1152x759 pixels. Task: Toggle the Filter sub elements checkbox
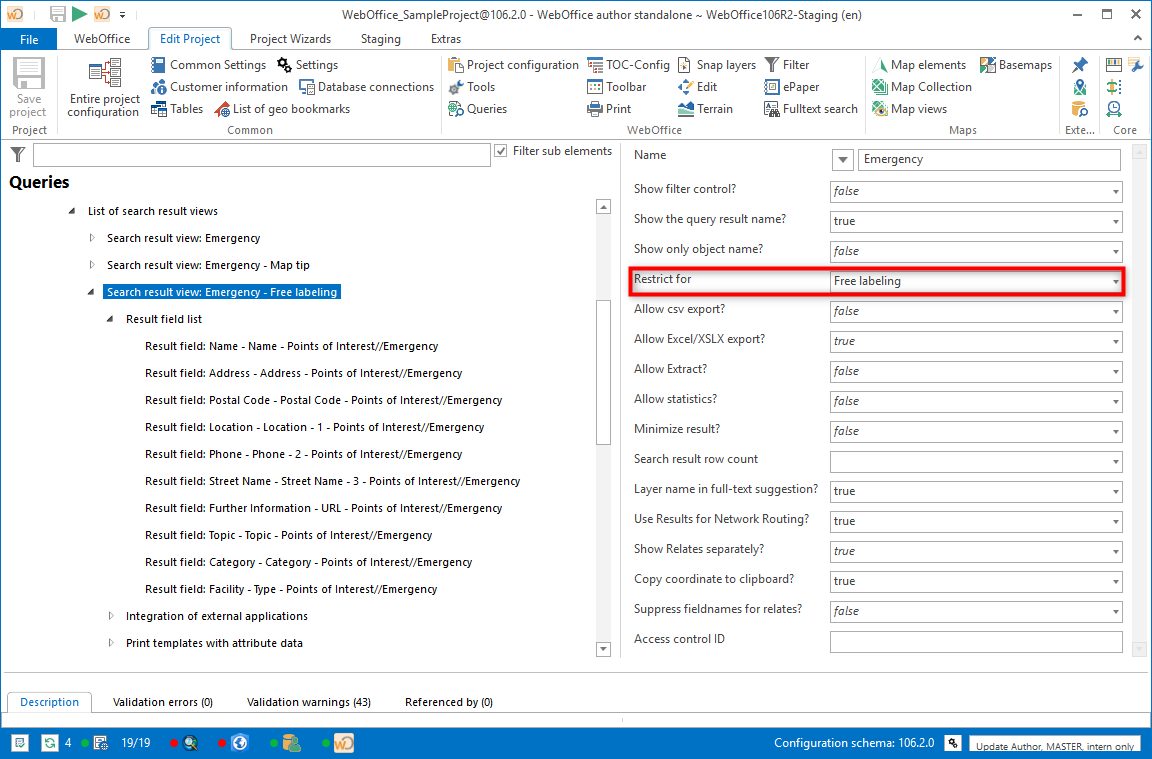click(x=501, y=152)
